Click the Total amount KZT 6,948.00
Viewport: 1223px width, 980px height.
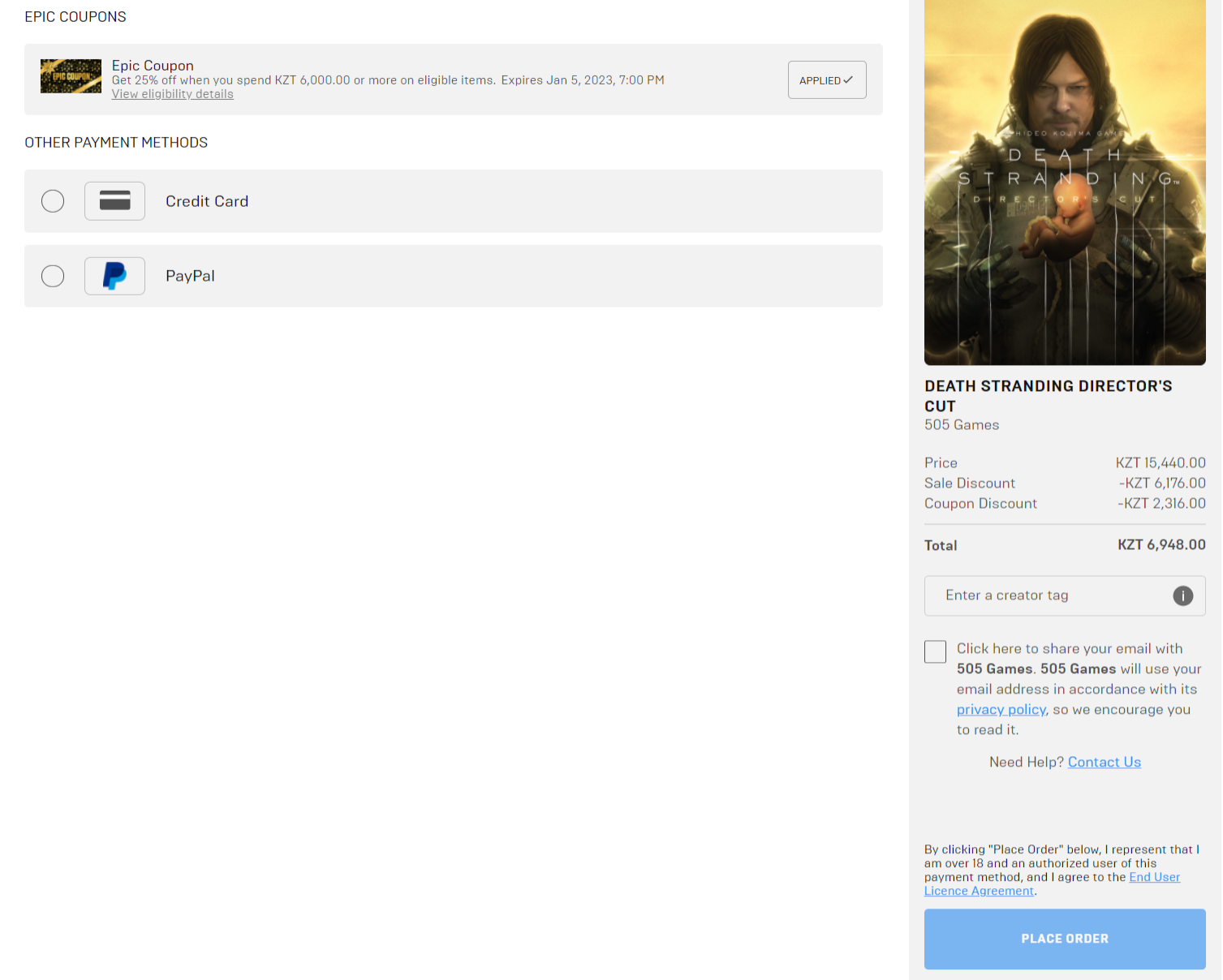coord(1161,545)
